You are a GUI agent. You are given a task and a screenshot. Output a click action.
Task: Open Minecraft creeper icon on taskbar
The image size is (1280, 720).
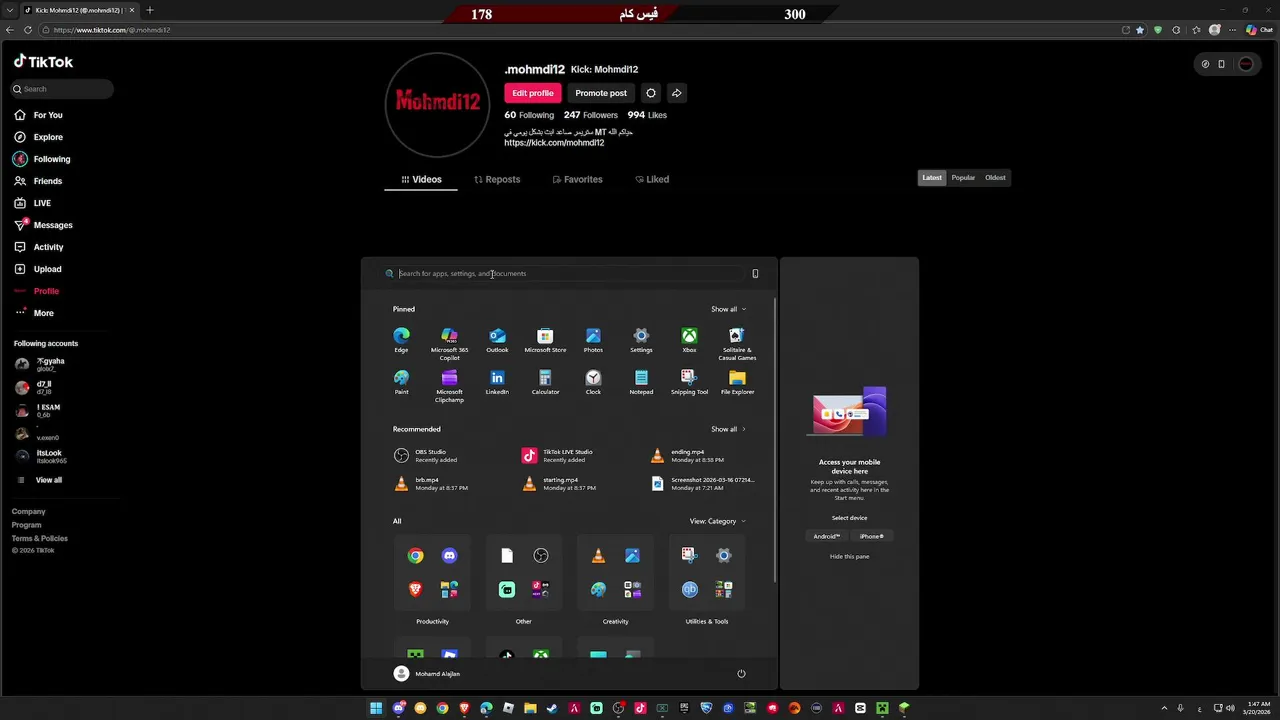(882, 708)
